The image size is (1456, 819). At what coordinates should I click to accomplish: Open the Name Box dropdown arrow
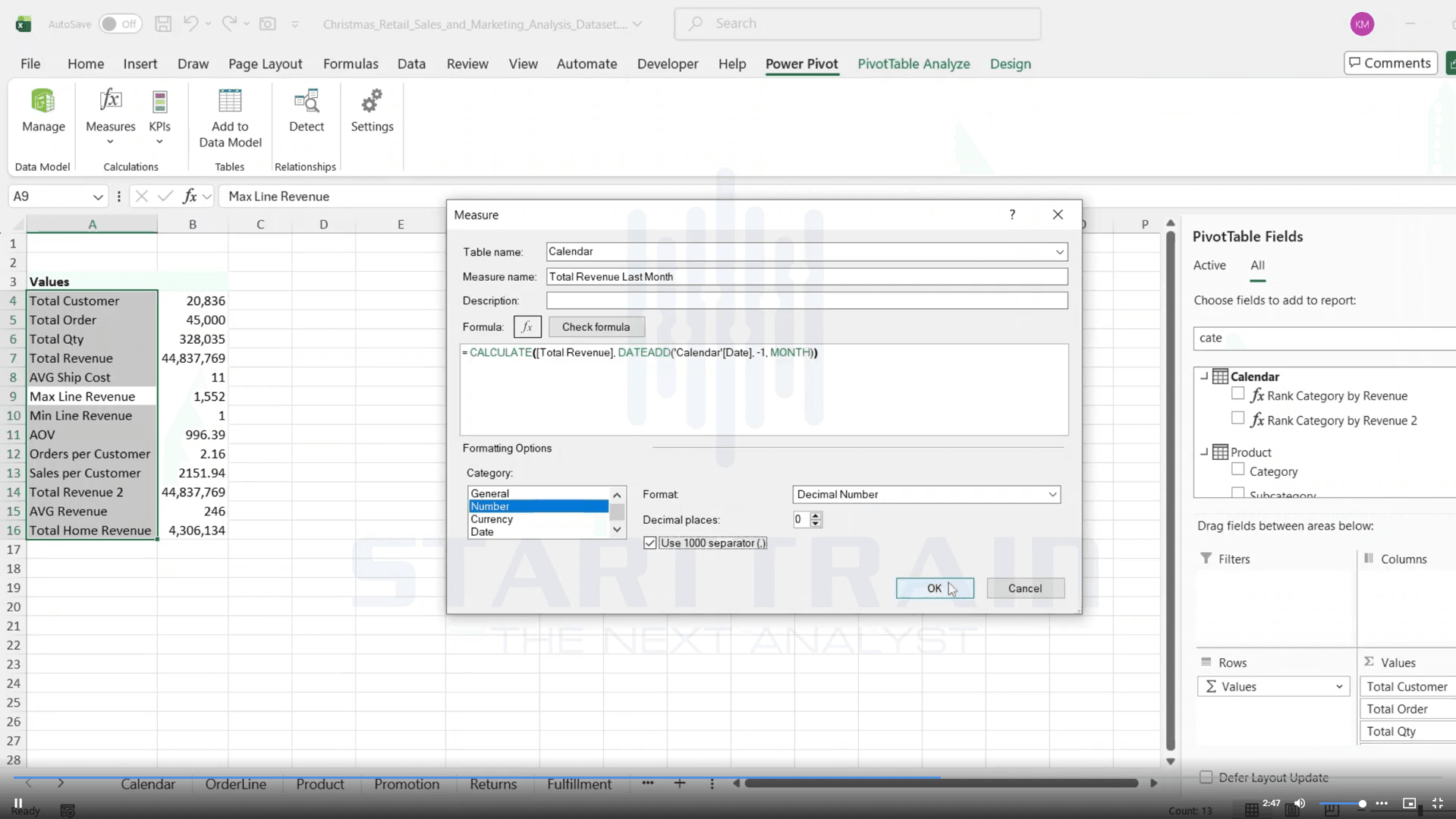tap(98, 197)
